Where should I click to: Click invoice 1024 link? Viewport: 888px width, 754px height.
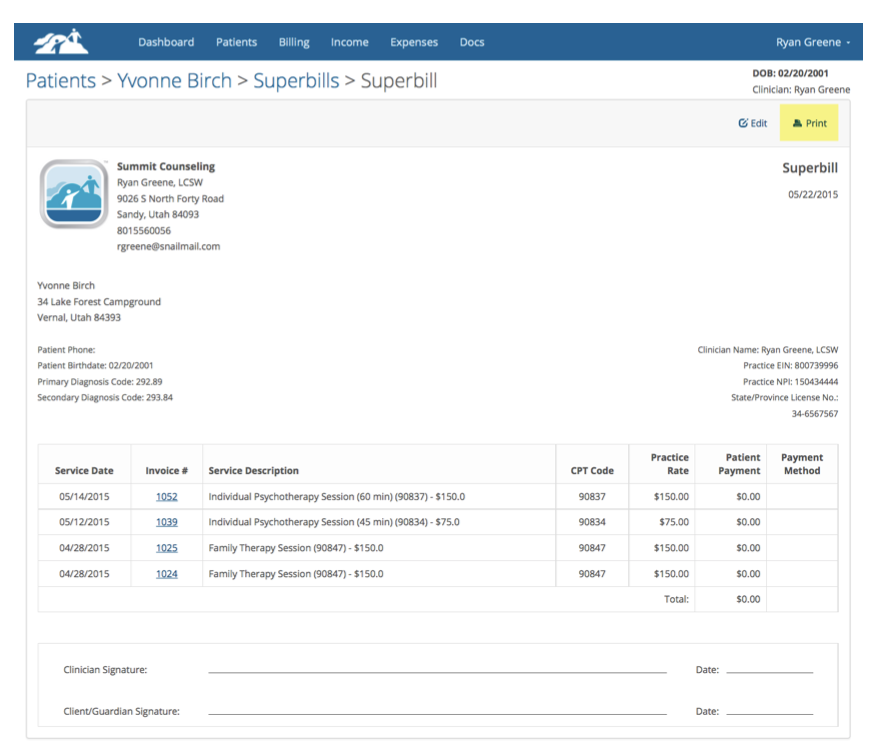[x=166, y=574]
